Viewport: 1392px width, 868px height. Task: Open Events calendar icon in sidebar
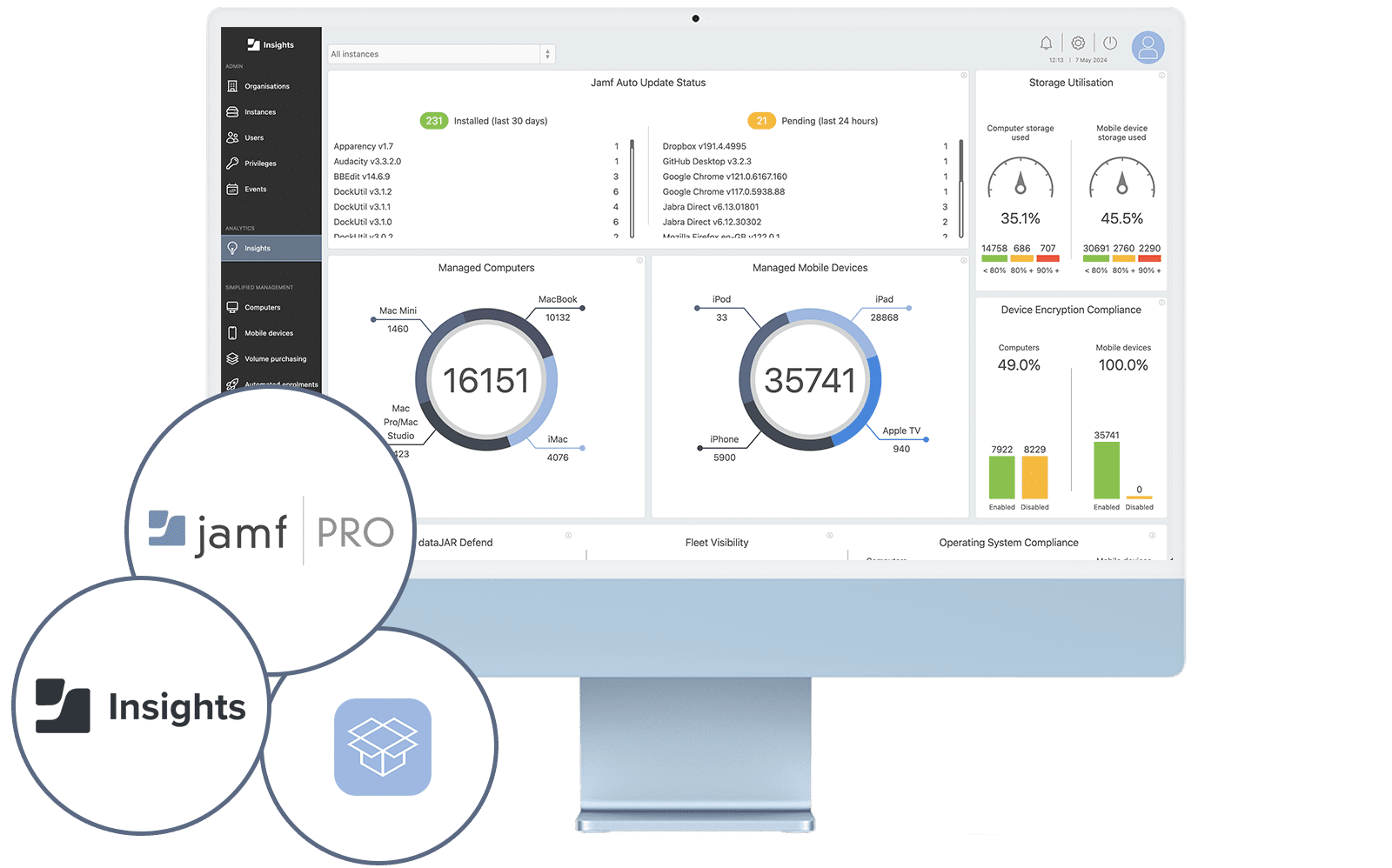point(232,189)
